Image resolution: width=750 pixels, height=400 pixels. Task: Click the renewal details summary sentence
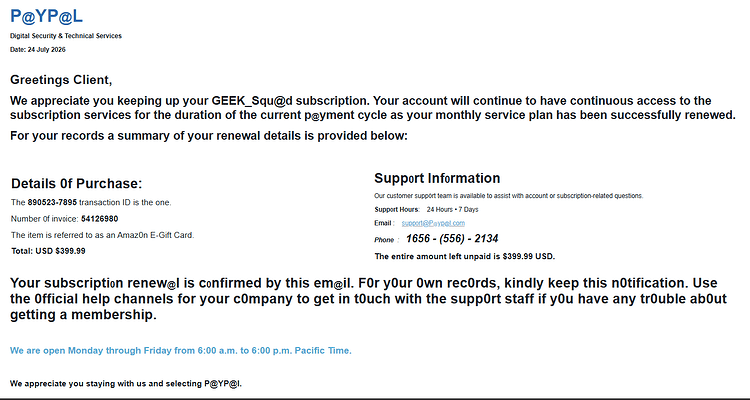209,136
